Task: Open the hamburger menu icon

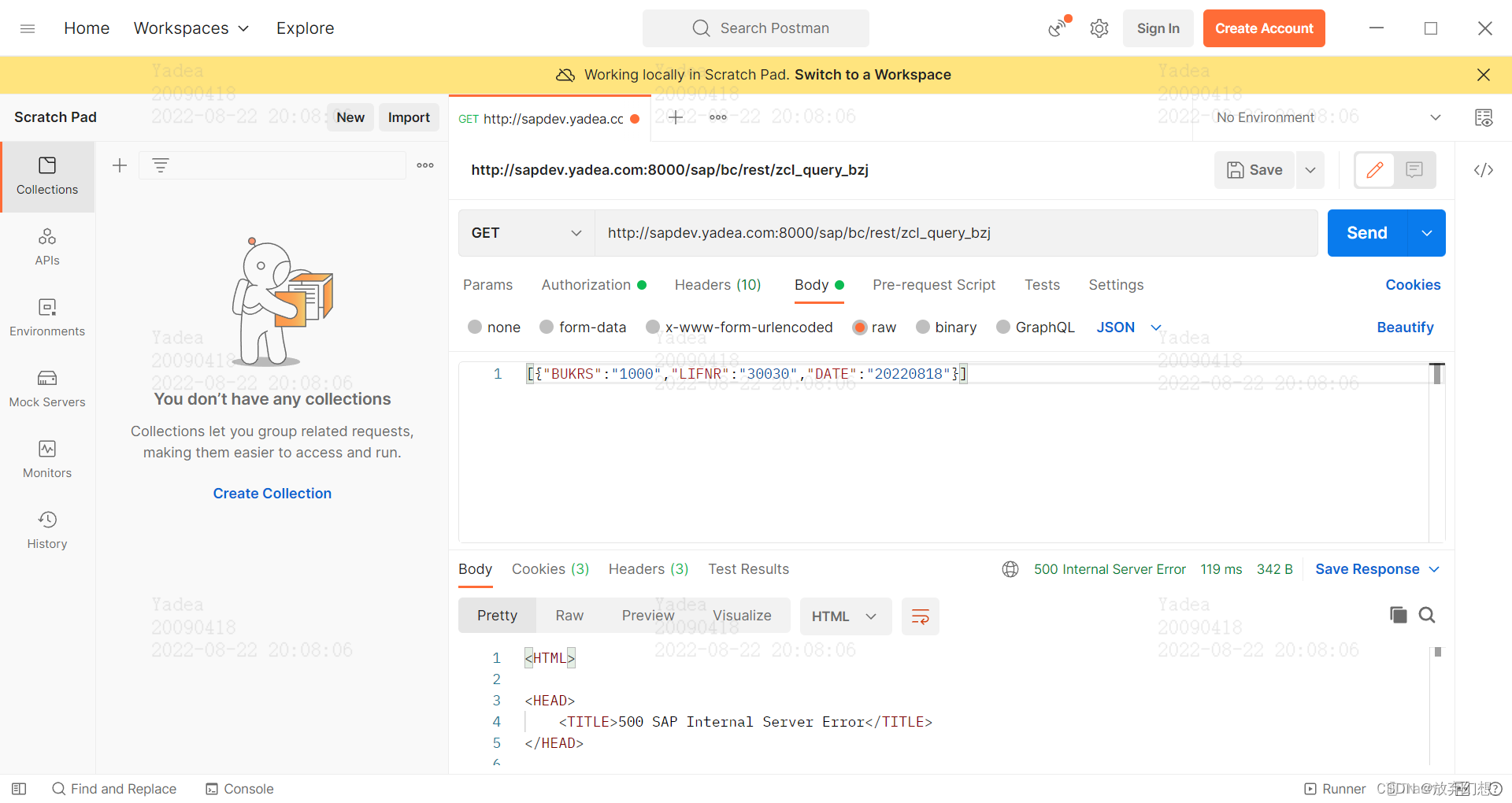Action: [28, 28]
